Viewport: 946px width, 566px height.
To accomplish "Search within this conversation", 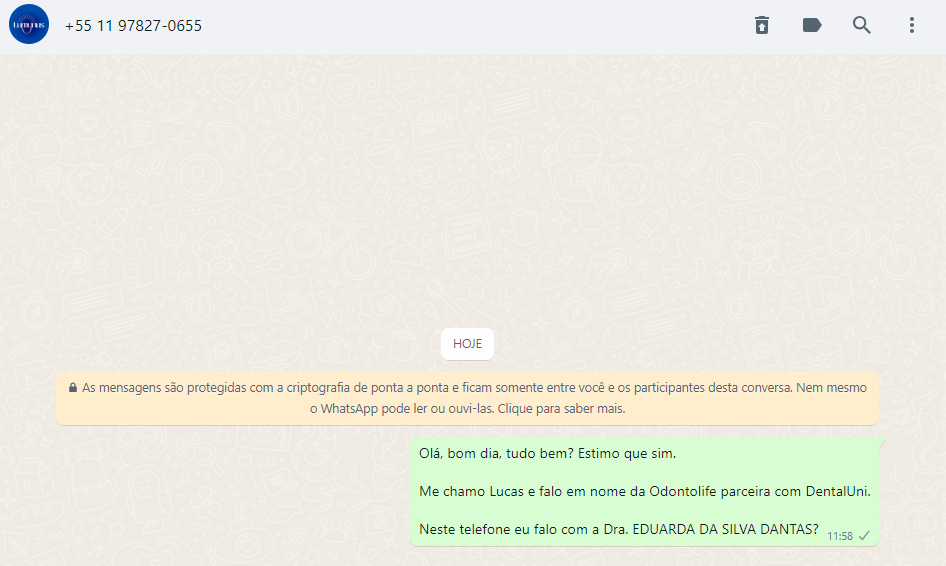I will pos(862,25).
